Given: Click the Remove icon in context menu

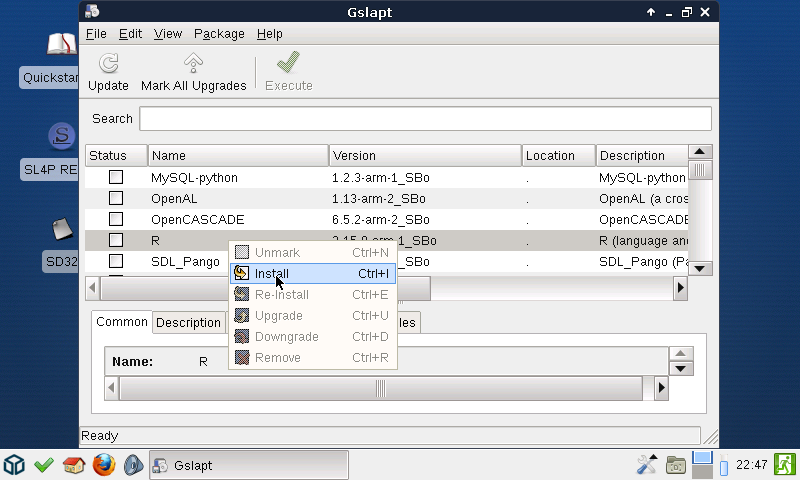Looking at the screenshot, I should 241,358.
